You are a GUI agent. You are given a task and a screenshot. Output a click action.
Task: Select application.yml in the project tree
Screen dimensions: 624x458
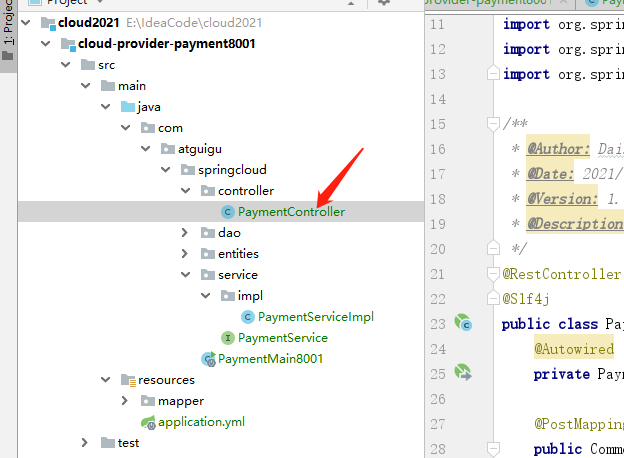[x=201, y=422]
